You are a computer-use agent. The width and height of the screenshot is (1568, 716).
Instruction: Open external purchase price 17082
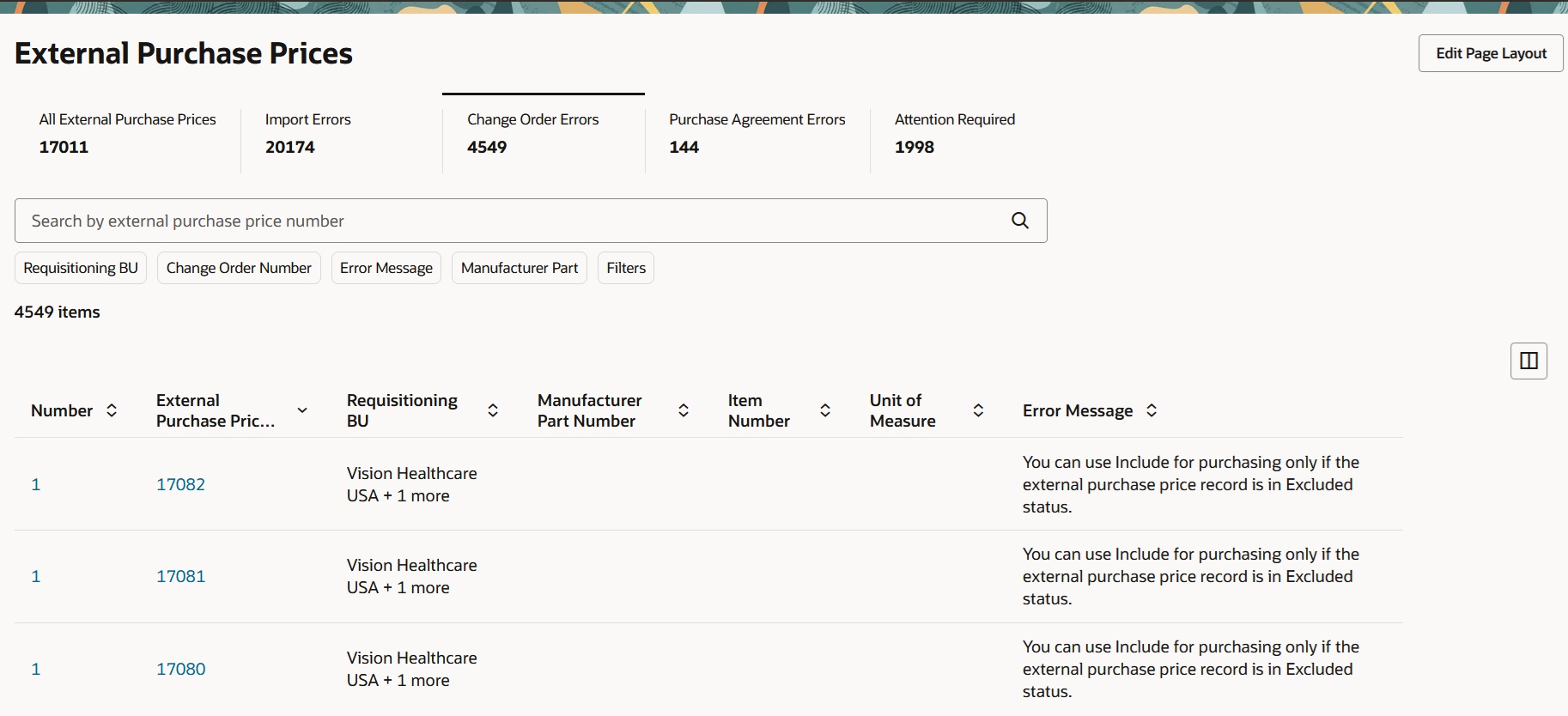180,484
